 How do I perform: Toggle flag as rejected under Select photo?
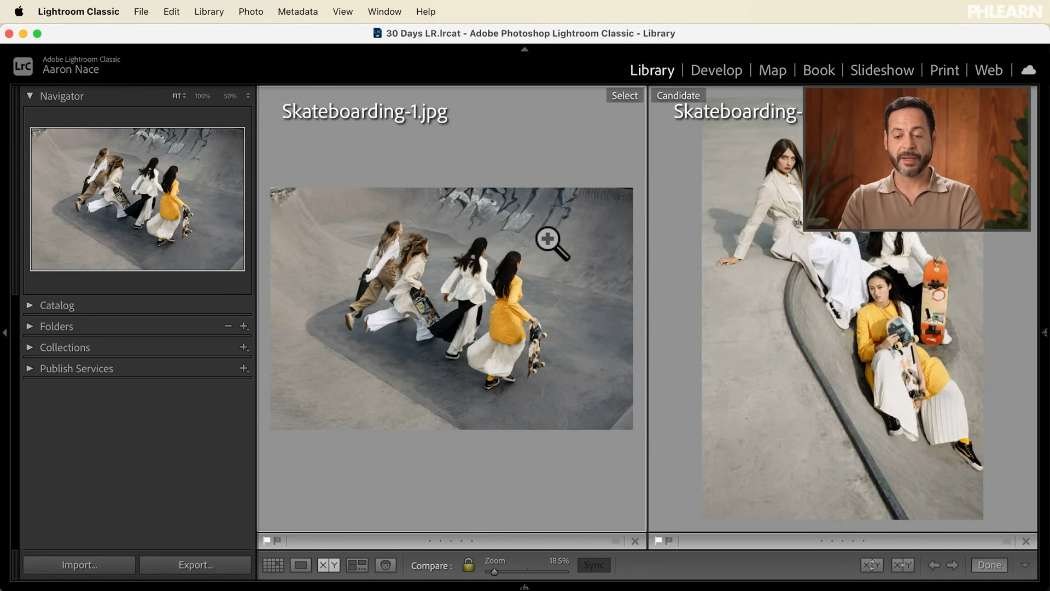[277, 540]
